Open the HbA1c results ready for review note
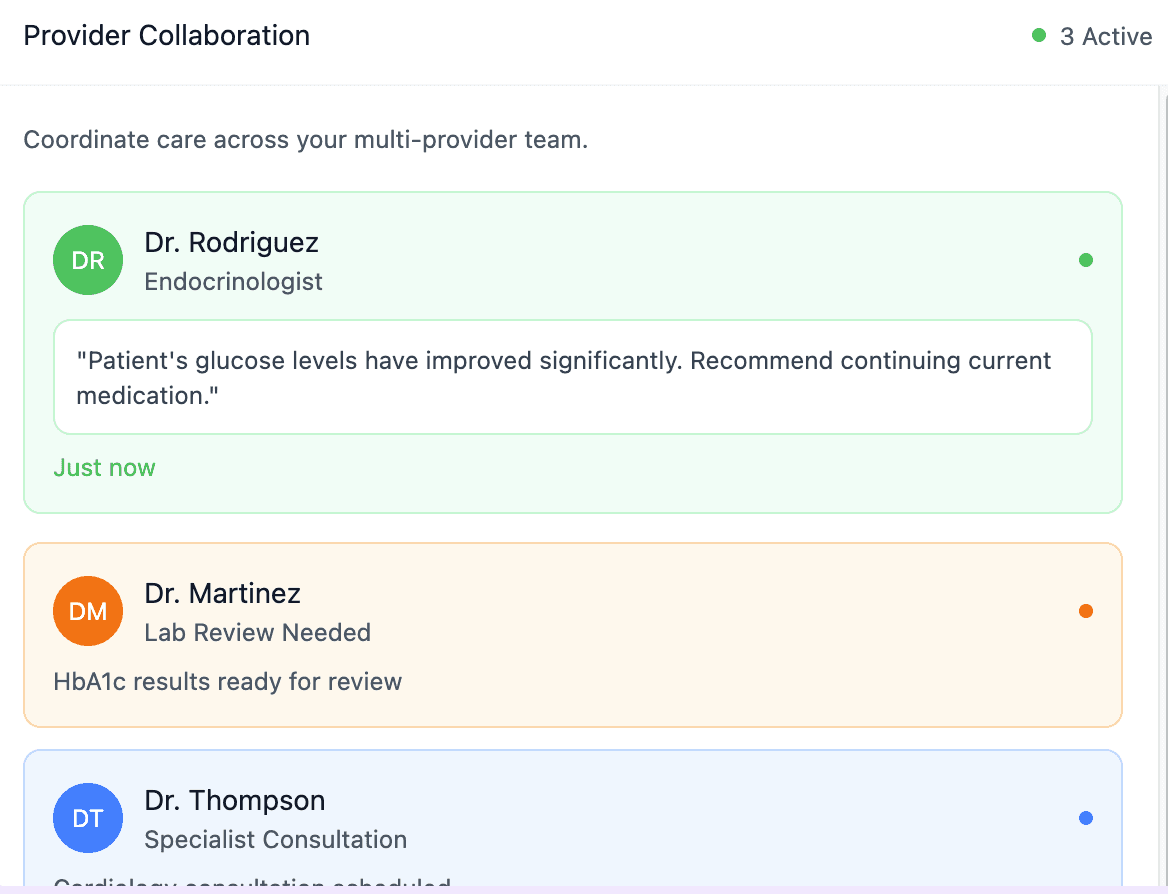1168x894 pixels. (x=228, y=682)
